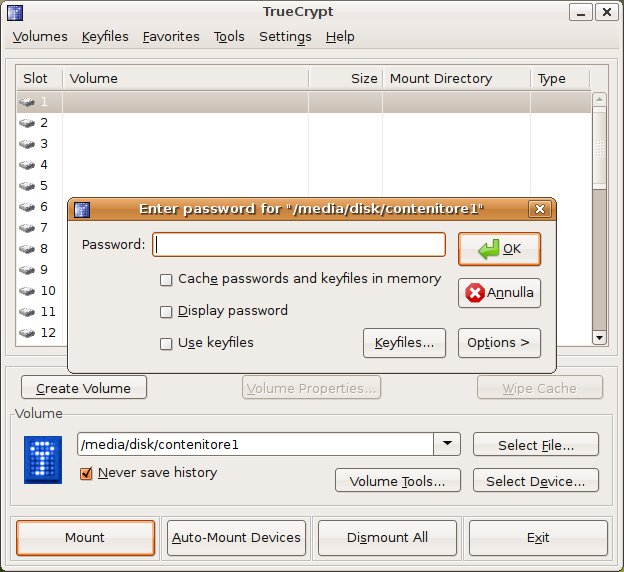Click the TrueCrypt volume logo icon
Screen dimensions: 624x572
pyautogui.click(x=42, y=460)
